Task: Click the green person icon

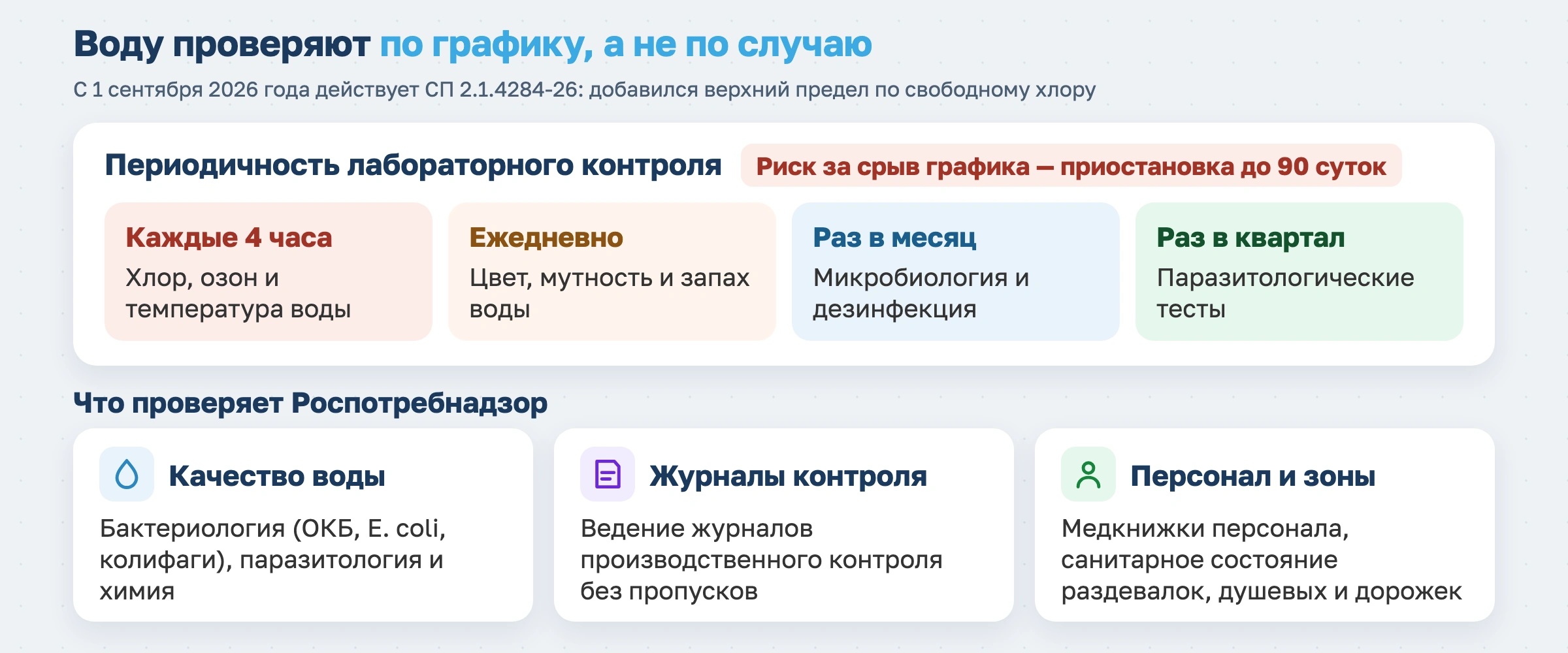Action: pos(1088,474)
